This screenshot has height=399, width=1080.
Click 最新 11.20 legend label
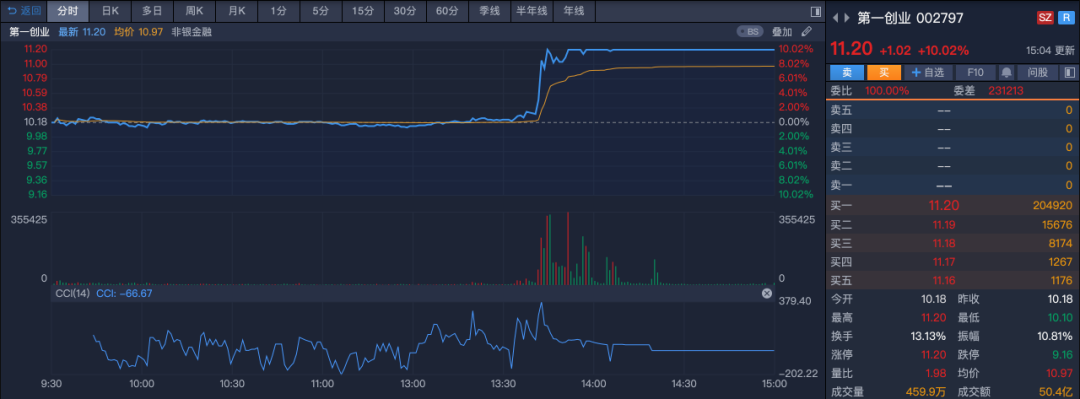tap(82, 32)
